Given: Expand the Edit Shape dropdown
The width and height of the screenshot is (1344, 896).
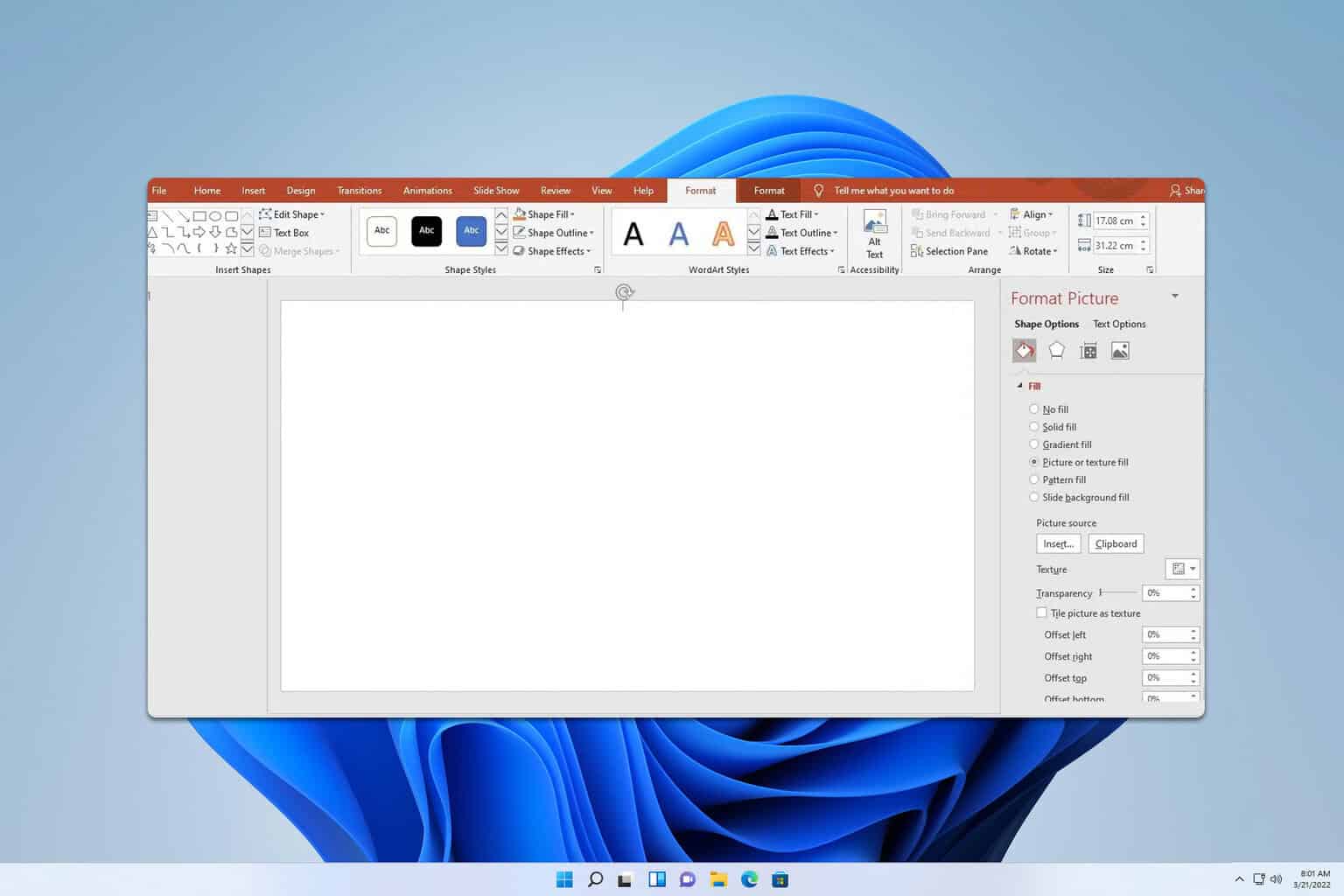Looking at the screenshot, I should 292,214.
